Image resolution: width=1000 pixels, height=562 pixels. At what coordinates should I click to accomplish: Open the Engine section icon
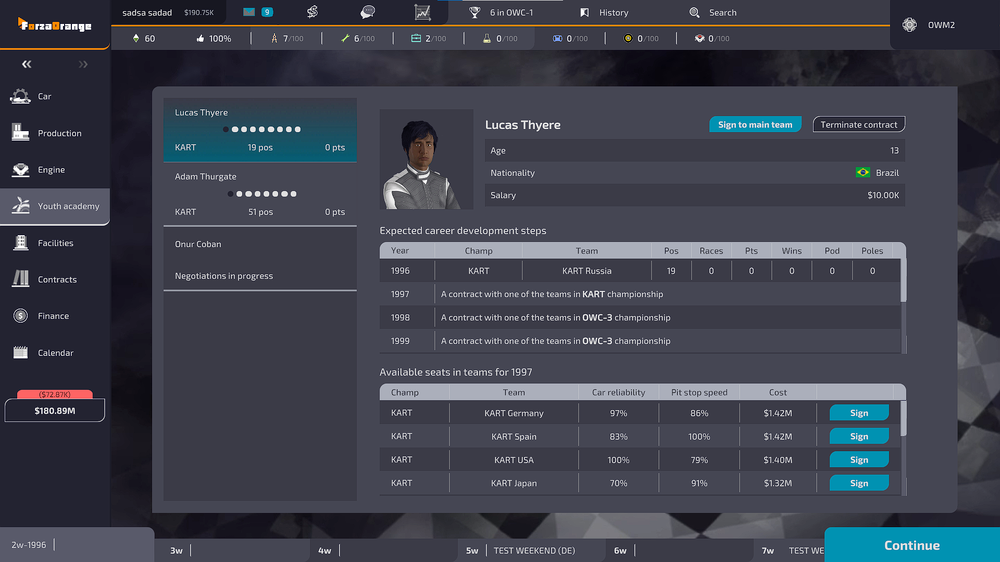(x=20, y=170)
